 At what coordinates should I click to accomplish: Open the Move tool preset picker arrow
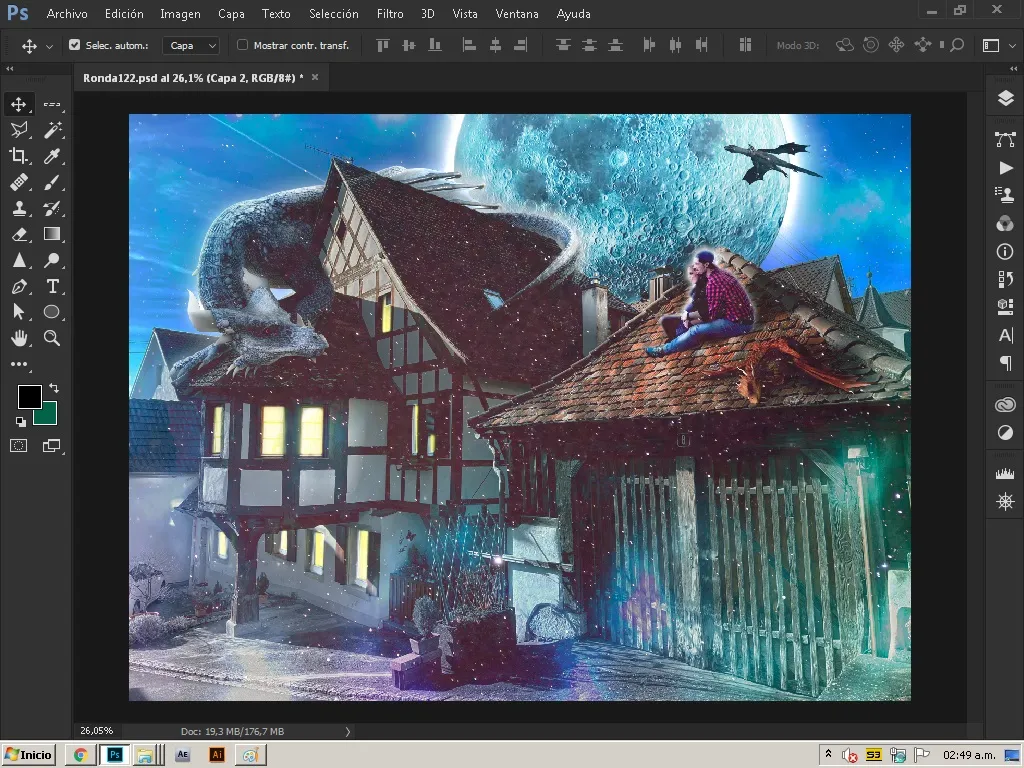click(49, 46)
